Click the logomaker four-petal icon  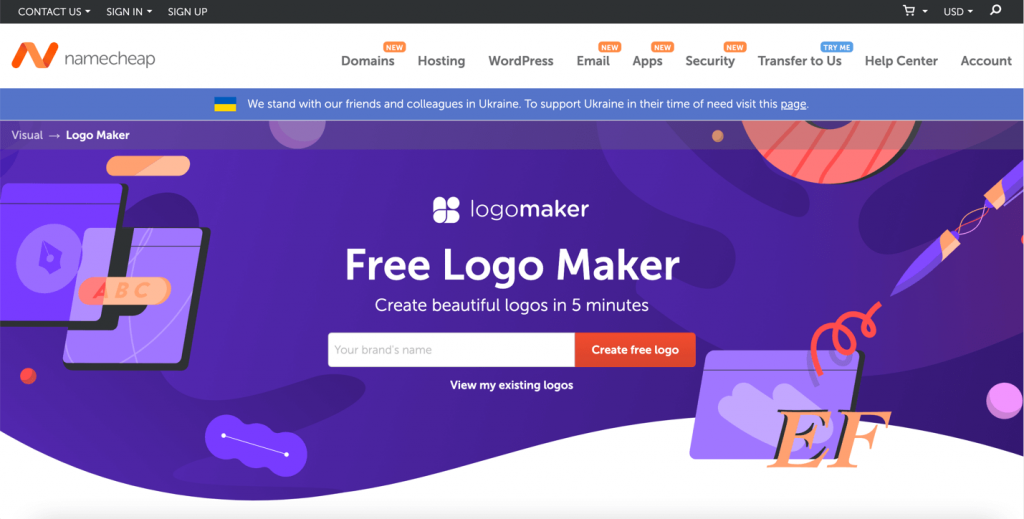pos(447,210)
